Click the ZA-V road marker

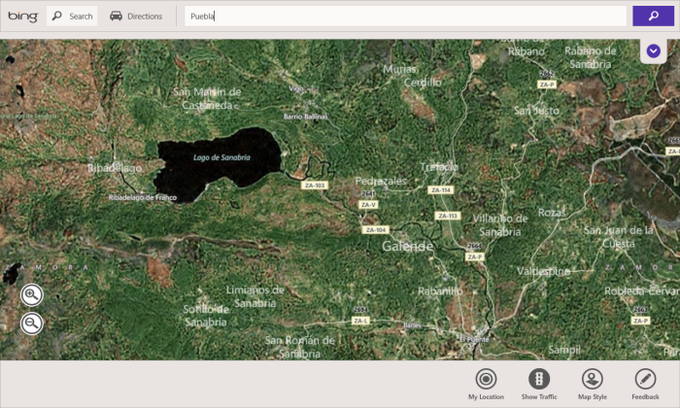[x=368, y=205]
